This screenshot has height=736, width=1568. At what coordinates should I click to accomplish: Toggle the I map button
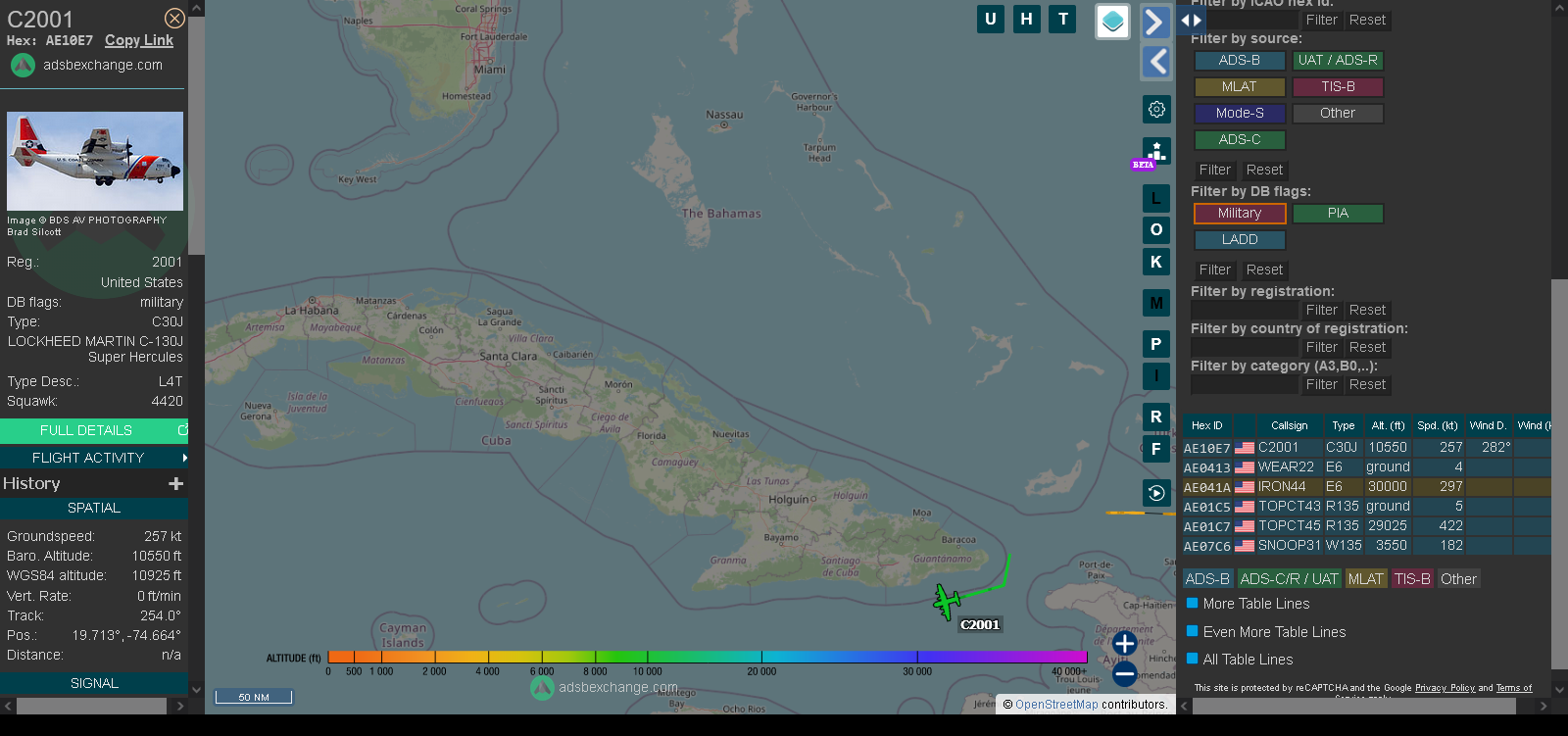[1156, 375]
